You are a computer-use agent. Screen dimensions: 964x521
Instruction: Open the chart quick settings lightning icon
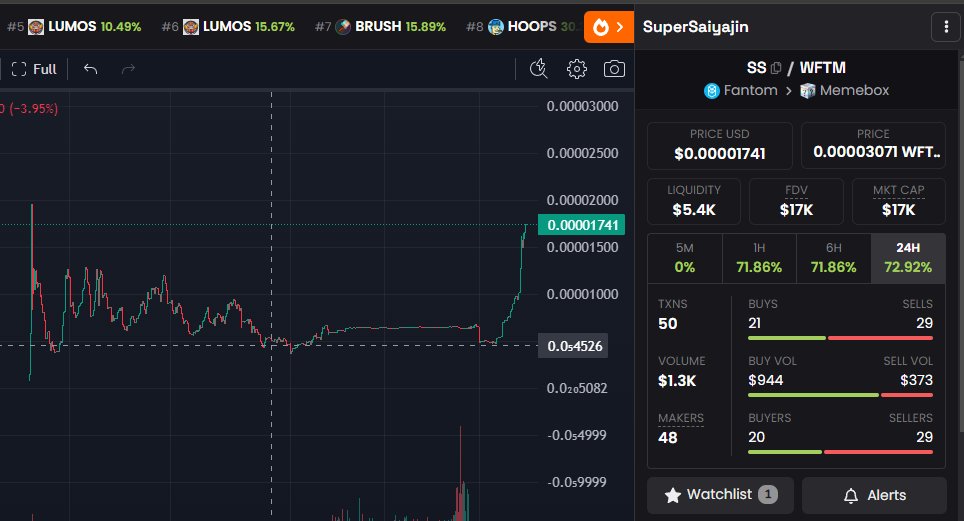click(x=539, y=69)
